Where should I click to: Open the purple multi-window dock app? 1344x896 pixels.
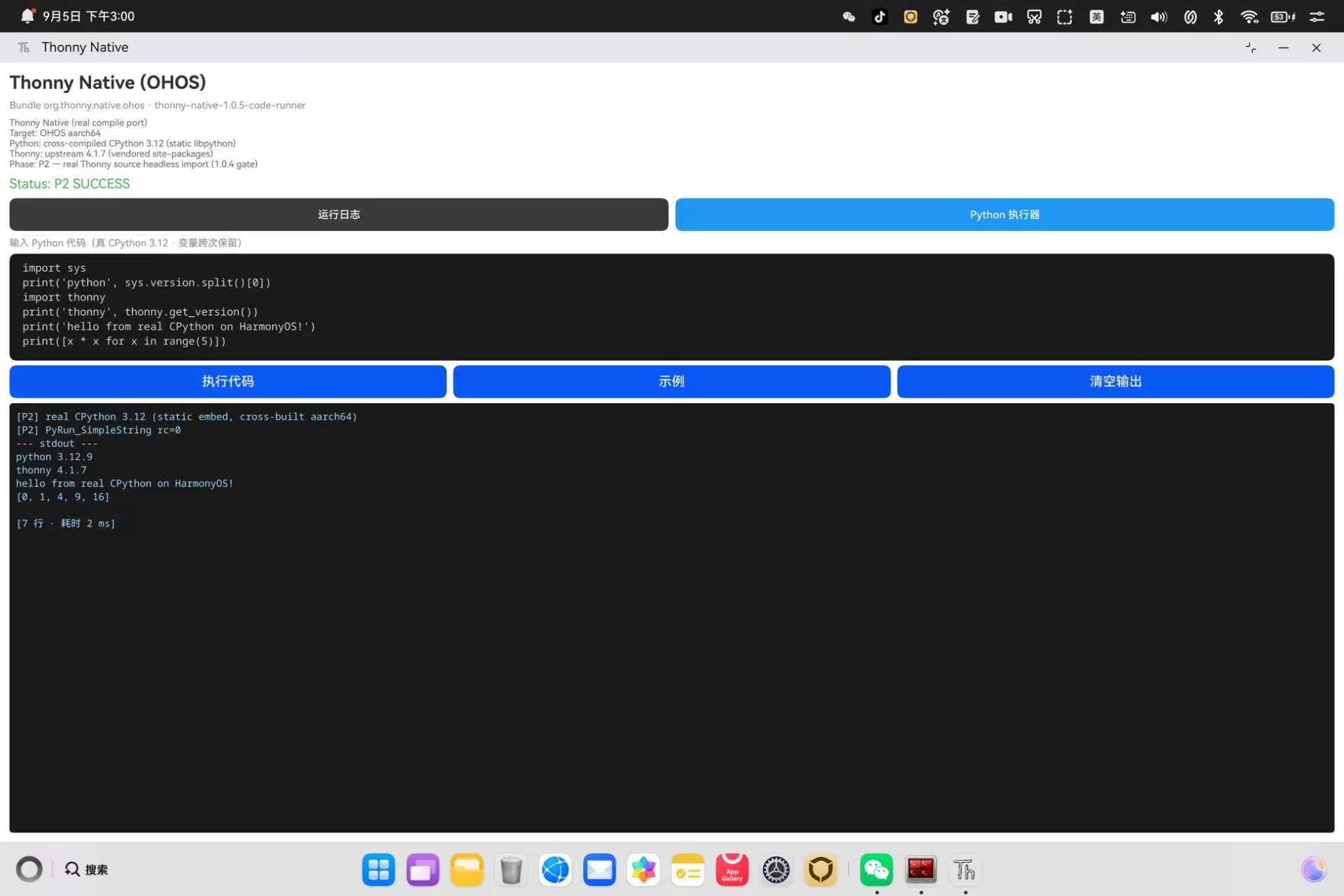[x=423, y=869]
